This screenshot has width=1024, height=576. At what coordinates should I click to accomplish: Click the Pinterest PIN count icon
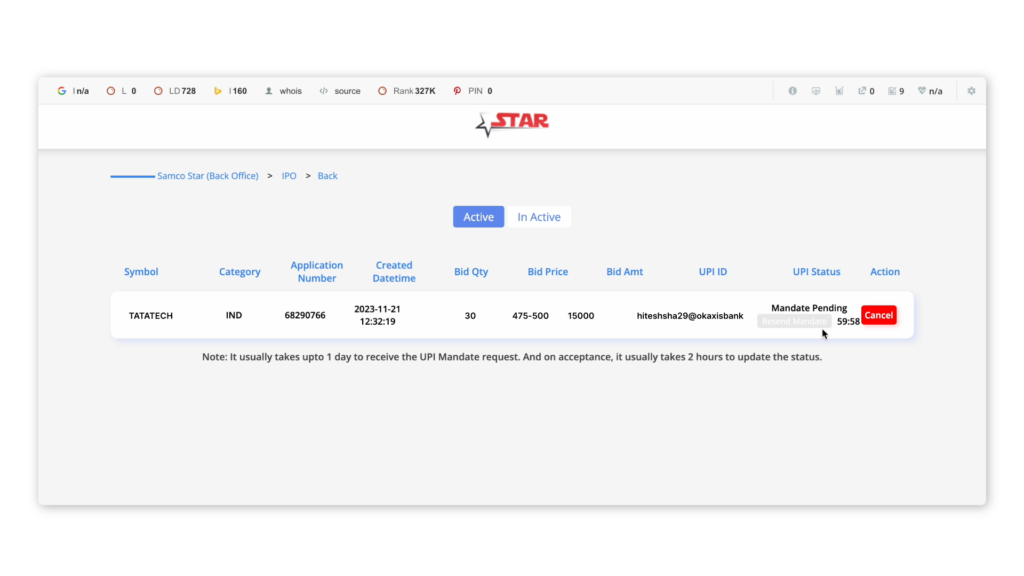[x=457, y=91]
